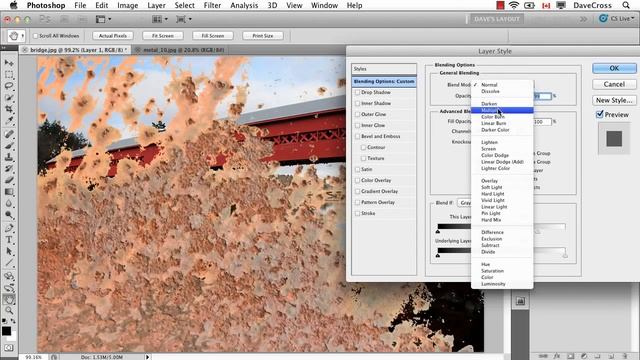Click the zoom percentage field in status bar
640x360 pixels.
(33, 357)
